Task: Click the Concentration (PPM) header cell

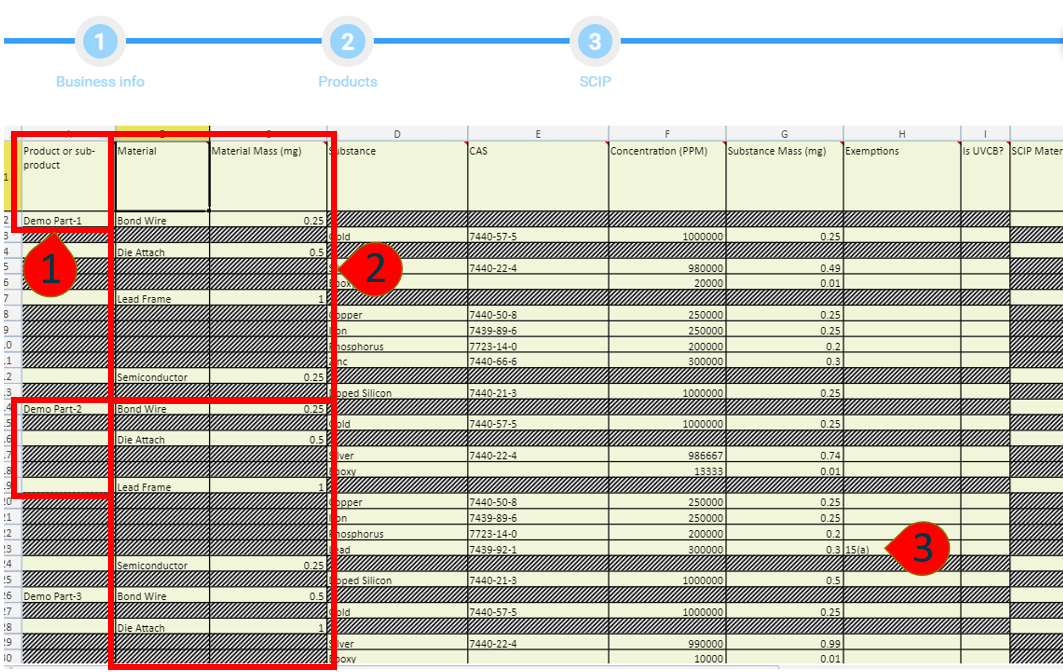Action: pos(667,175)
